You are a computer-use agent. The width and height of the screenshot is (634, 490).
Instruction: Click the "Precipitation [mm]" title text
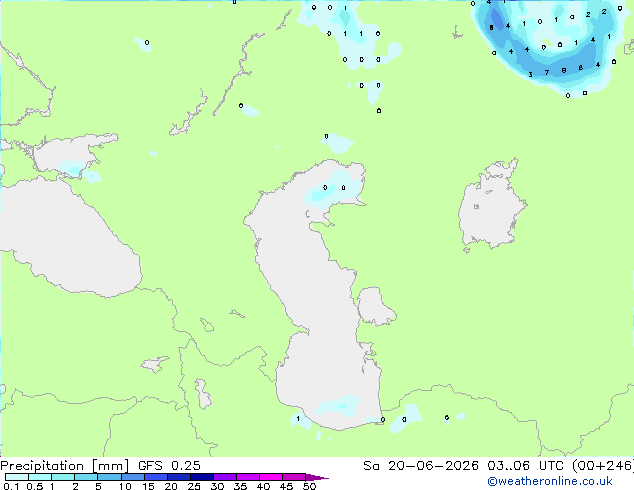tap(64, 466)
